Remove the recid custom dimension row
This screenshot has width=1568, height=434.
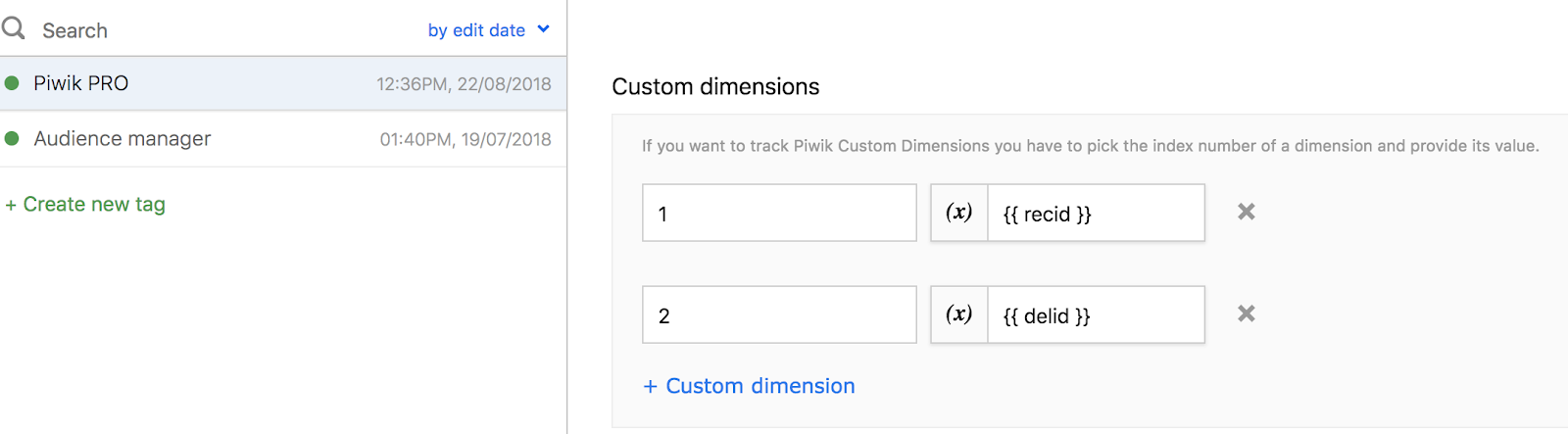[x=1247, y=212]
